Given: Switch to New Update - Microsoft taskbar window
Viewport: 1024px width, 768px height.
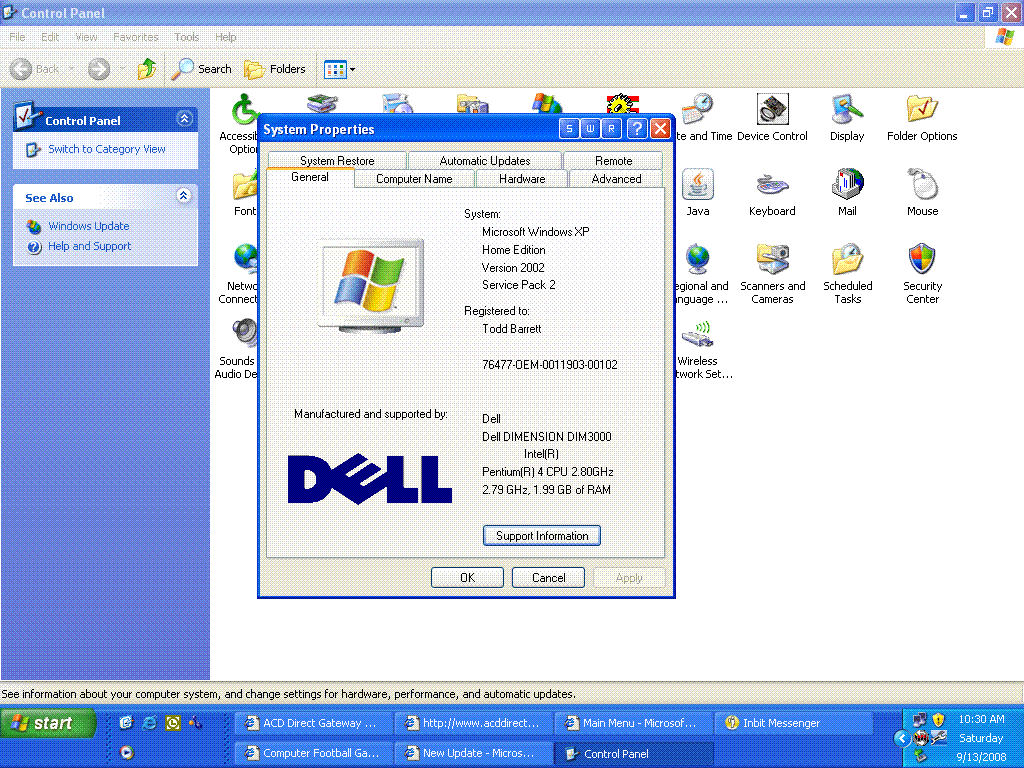Looking at the screenshot, I should point(473,753).
